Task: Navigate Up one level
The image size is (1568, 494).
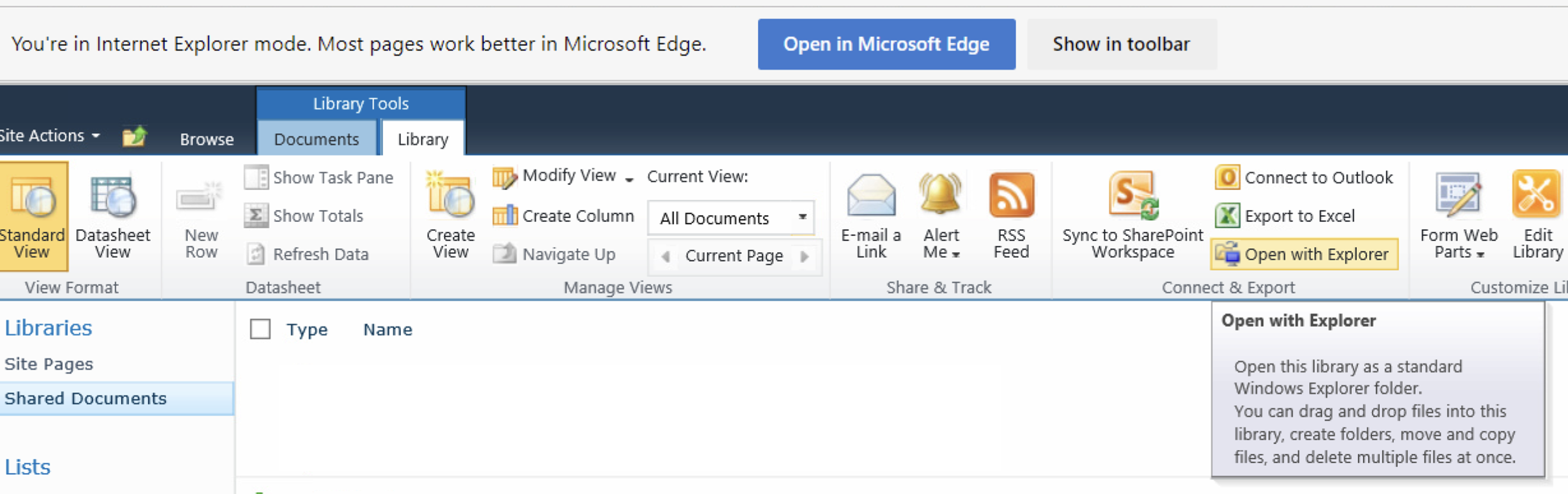Action: click(x=554, y=254)
